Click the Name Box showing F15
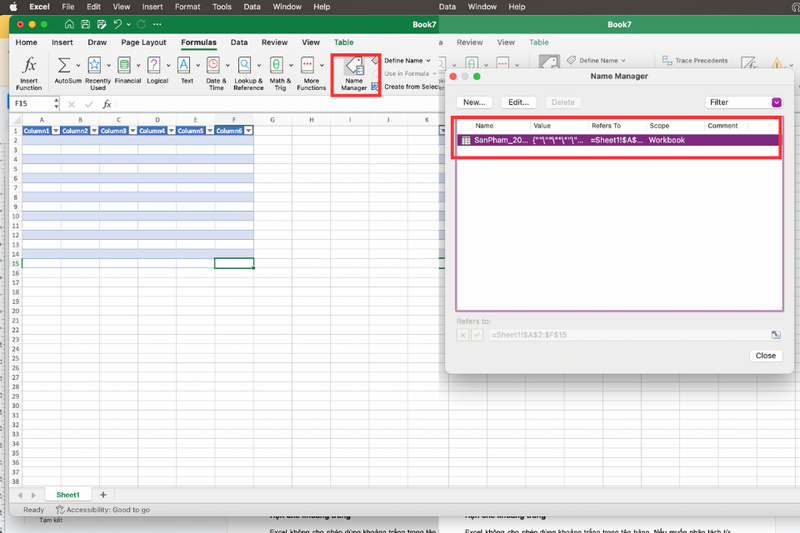800x533 pixels. coord(31,104)
